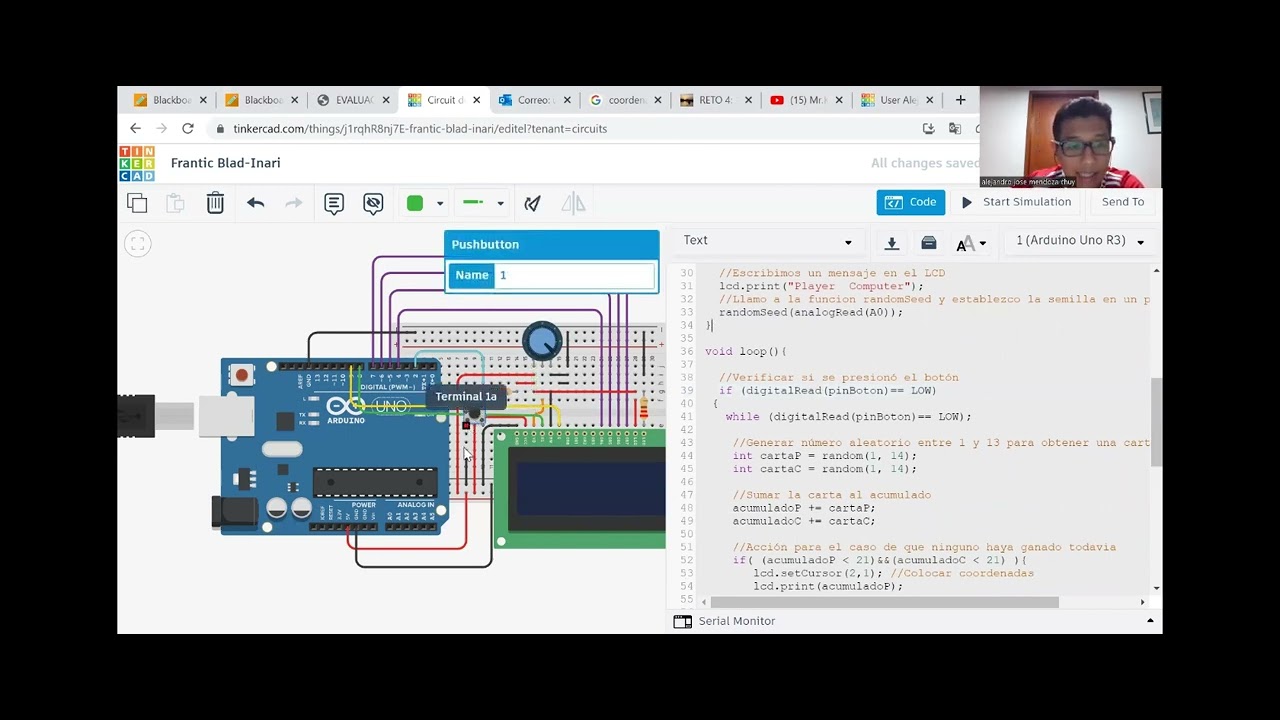Image resolution: width=1280 pixels, height=720 pixels.
Task: Copy the selected component
Action: click(x=137, y=204)
